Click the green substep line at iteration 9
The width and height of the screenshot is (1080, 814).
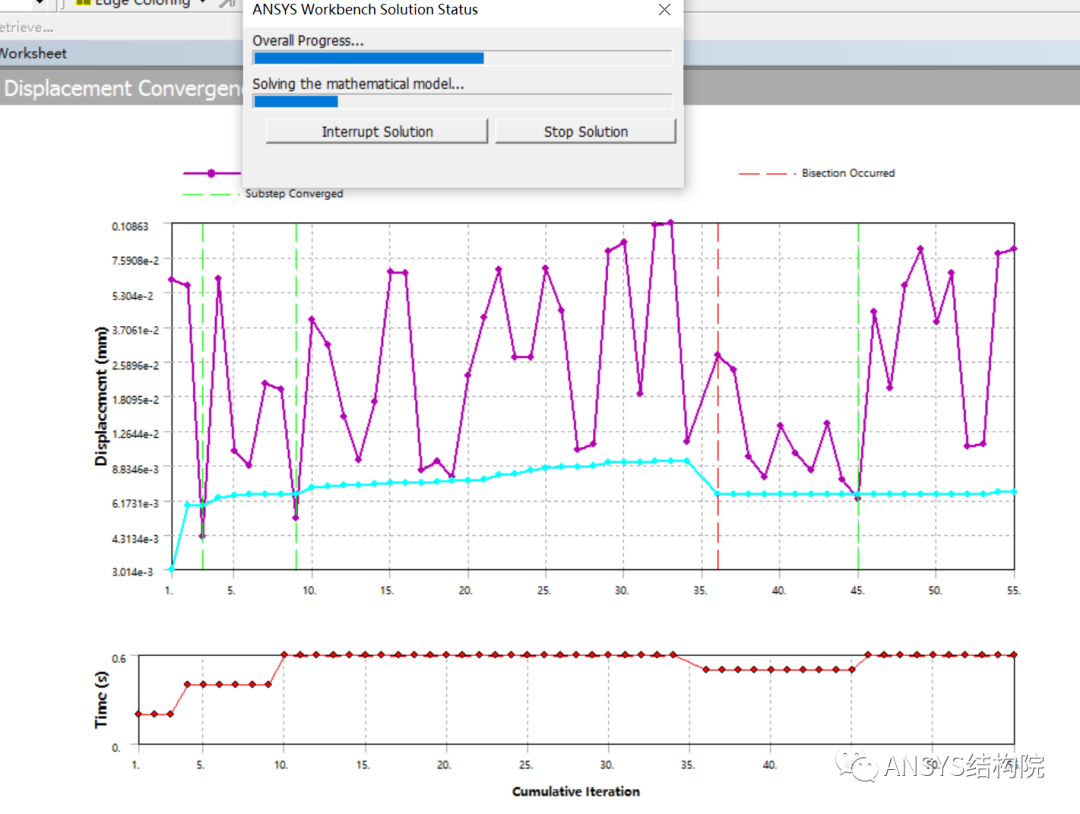click(296, 396)
